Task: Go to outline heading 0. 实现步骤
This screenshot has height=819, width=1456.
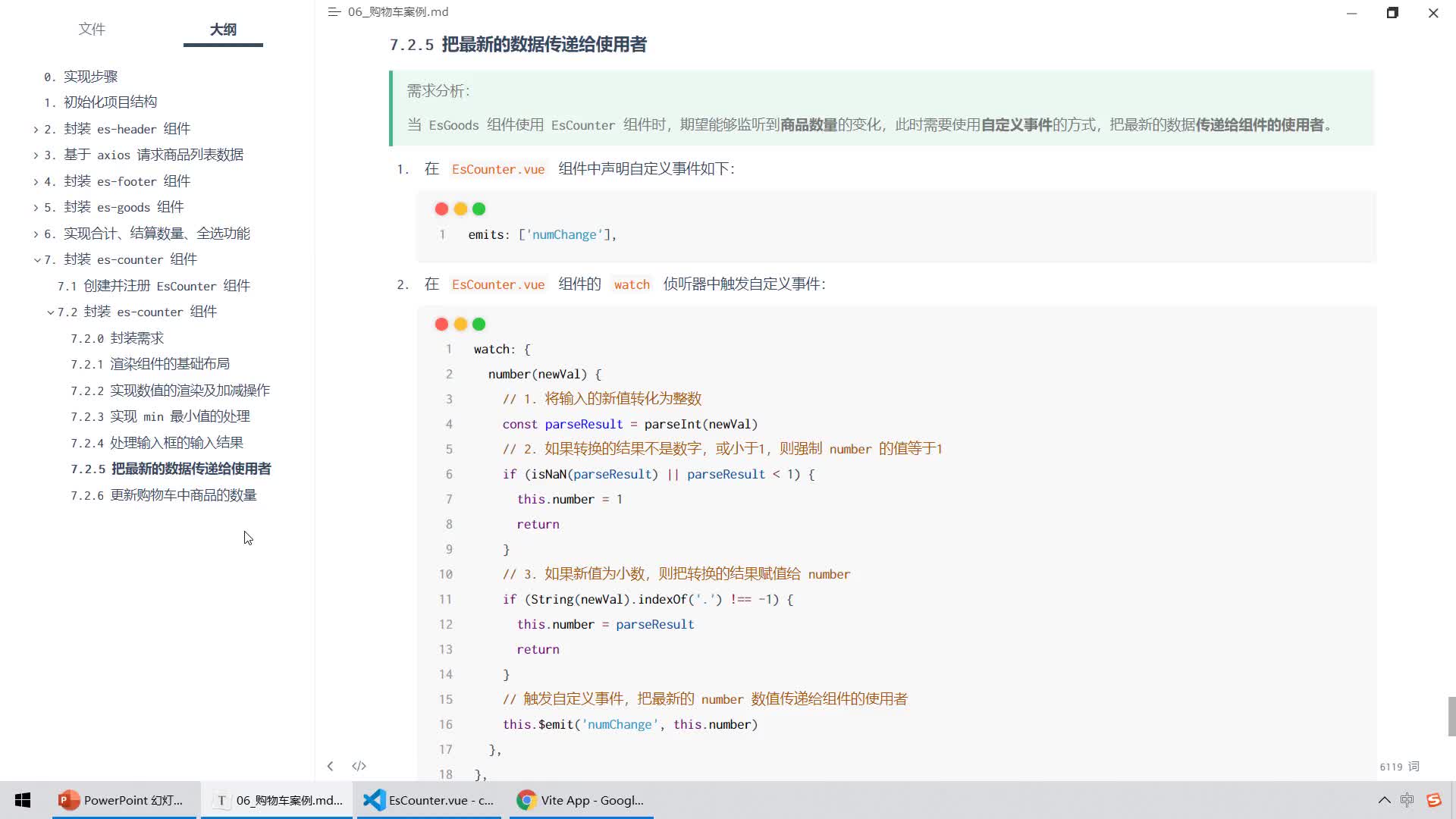Action: 80,77
